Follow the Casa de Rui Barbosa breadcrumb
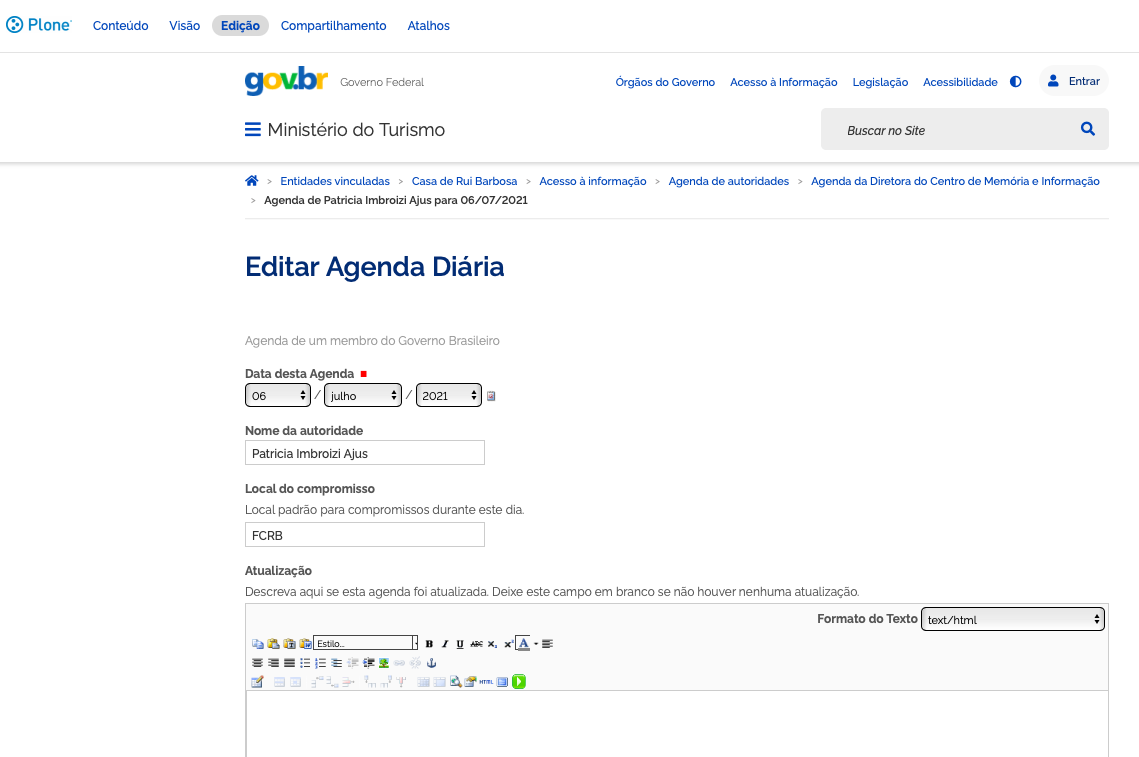The image size is (1139, 757). (x=464, y=181)
